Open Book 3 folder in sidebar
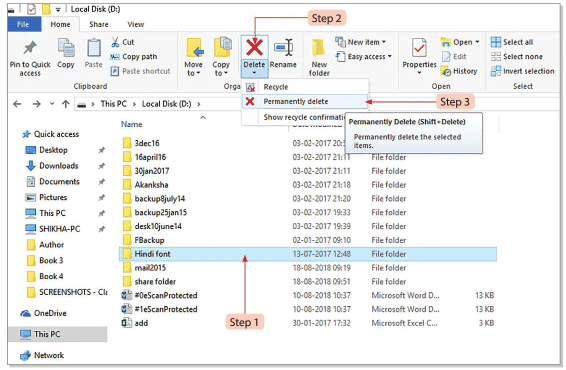566x370 pixels. pyautogui.click(x=45, y=260)
